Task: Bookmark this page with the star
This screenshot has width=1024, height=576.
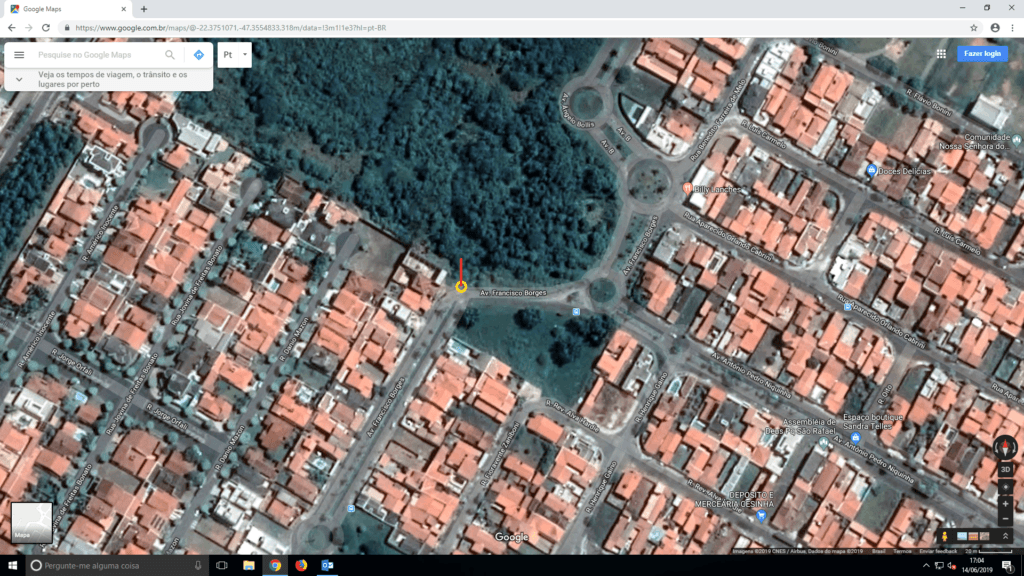Action: 974,27
